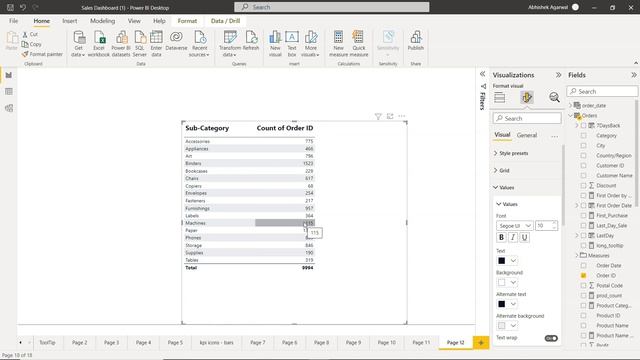Open Build visual pane icon
Image resolution: width=640 pixels, height=360 pixels.
pos(500,98)
